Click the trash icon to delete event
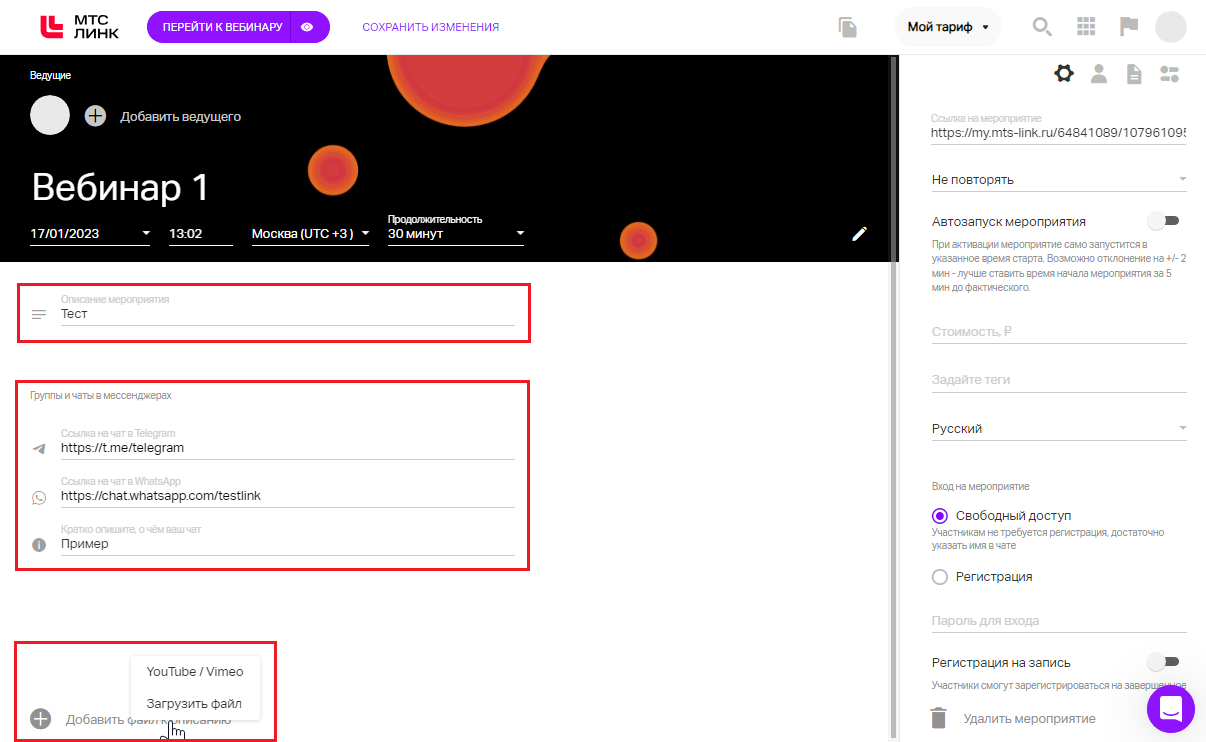1206x742 pixels. (938, 718)
